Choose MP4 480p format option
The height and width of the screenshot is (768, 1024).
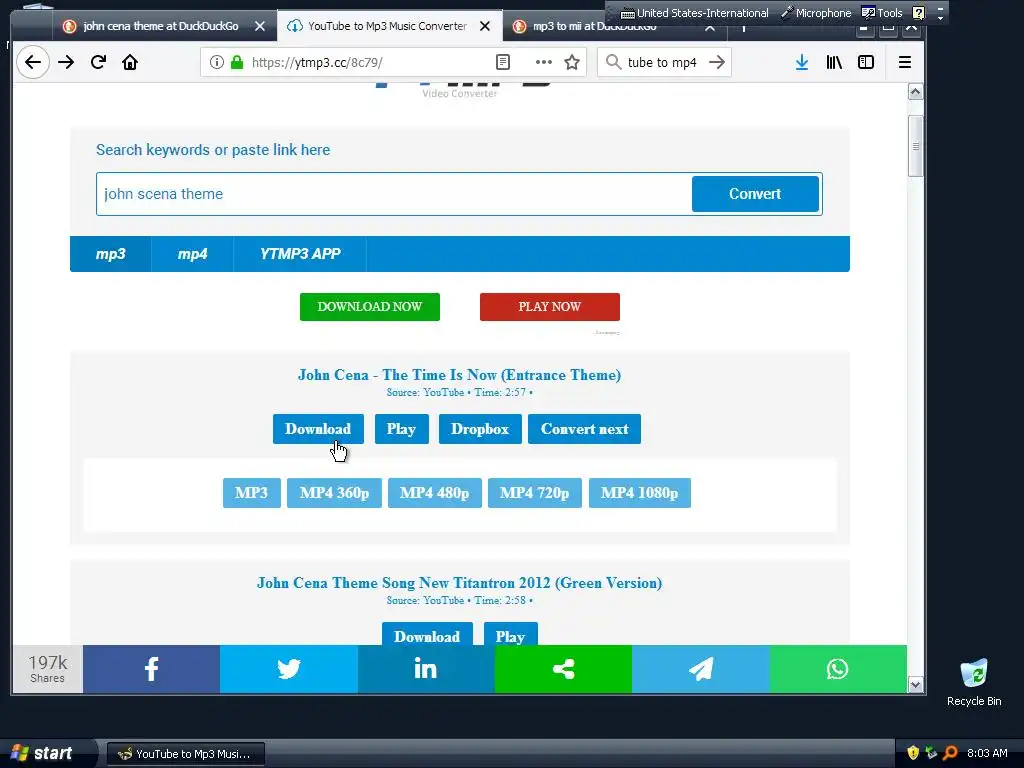(x=434, y=493)
